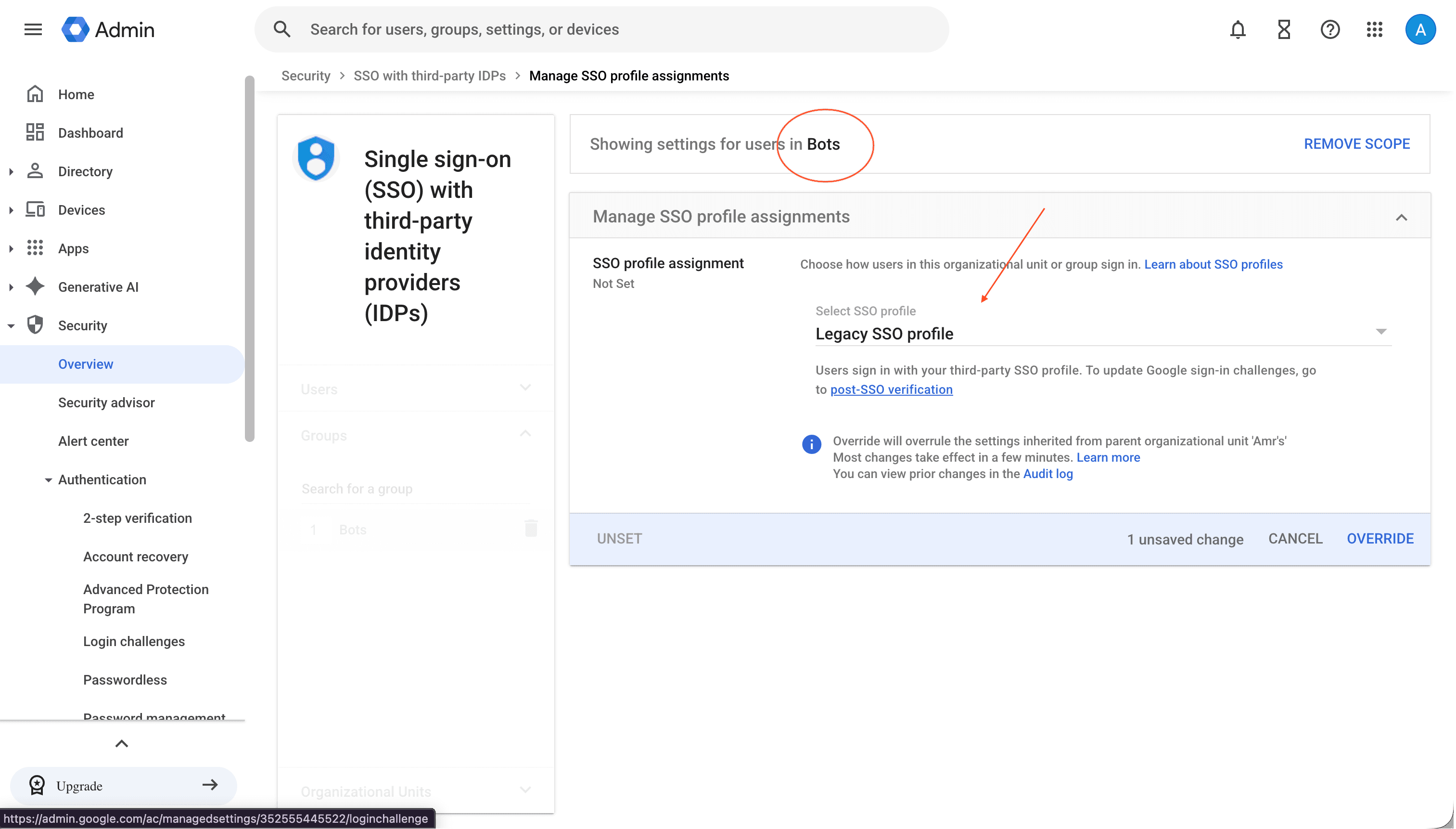Open the main hamburger menu

tap(33, 29)
